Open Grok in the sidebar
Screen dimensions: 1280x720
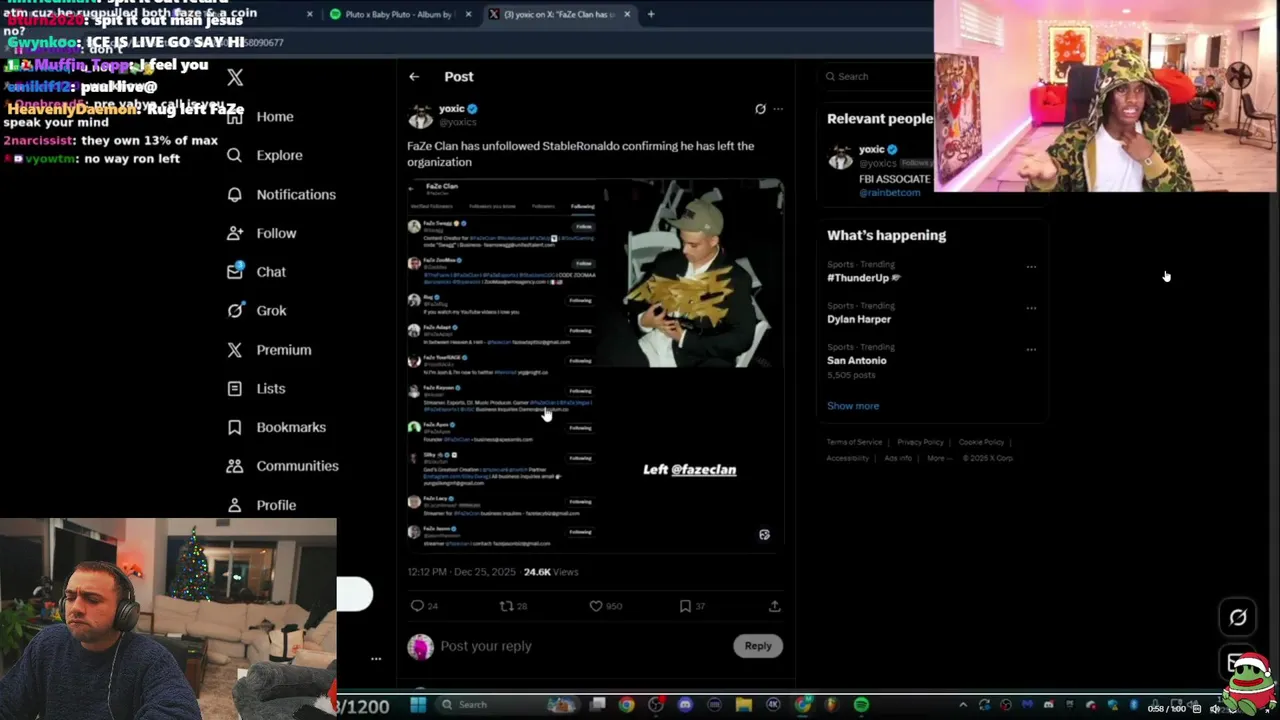point(257,311)
